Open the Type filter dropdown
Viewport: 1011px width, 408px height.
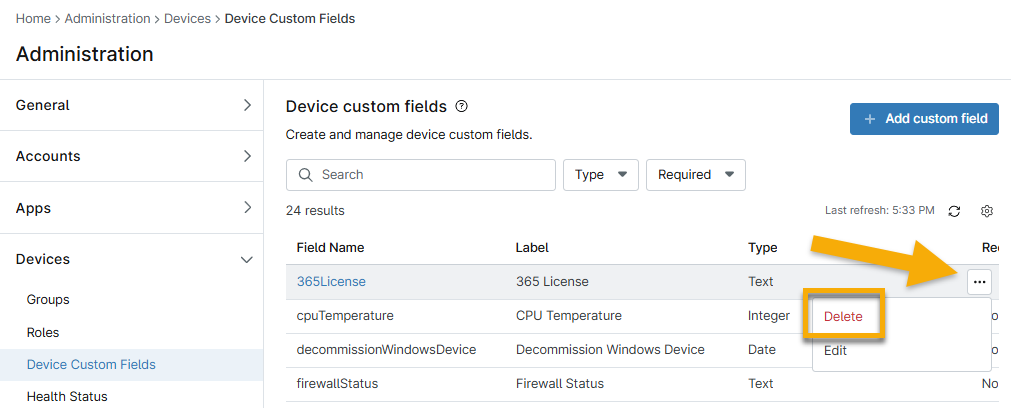[x=601, y=175]
